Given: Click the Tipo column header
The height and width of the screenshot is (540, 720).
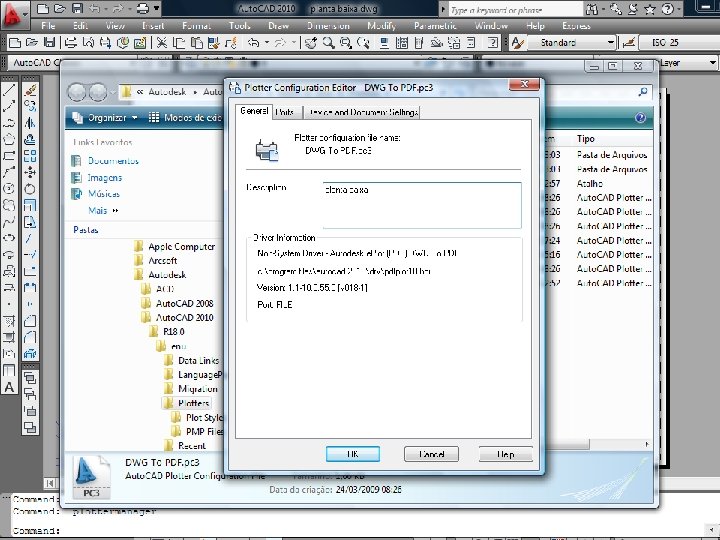Looking at the screenshot, I should (585, 139).
